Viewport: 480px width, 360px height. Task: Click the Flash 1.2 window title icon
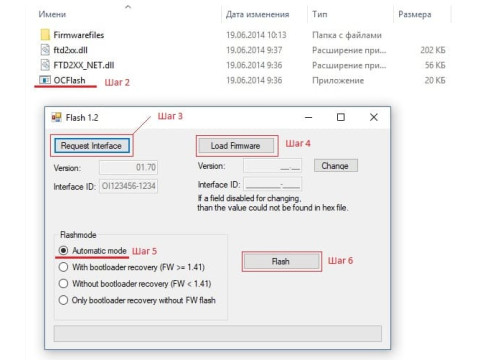[56, 117]
